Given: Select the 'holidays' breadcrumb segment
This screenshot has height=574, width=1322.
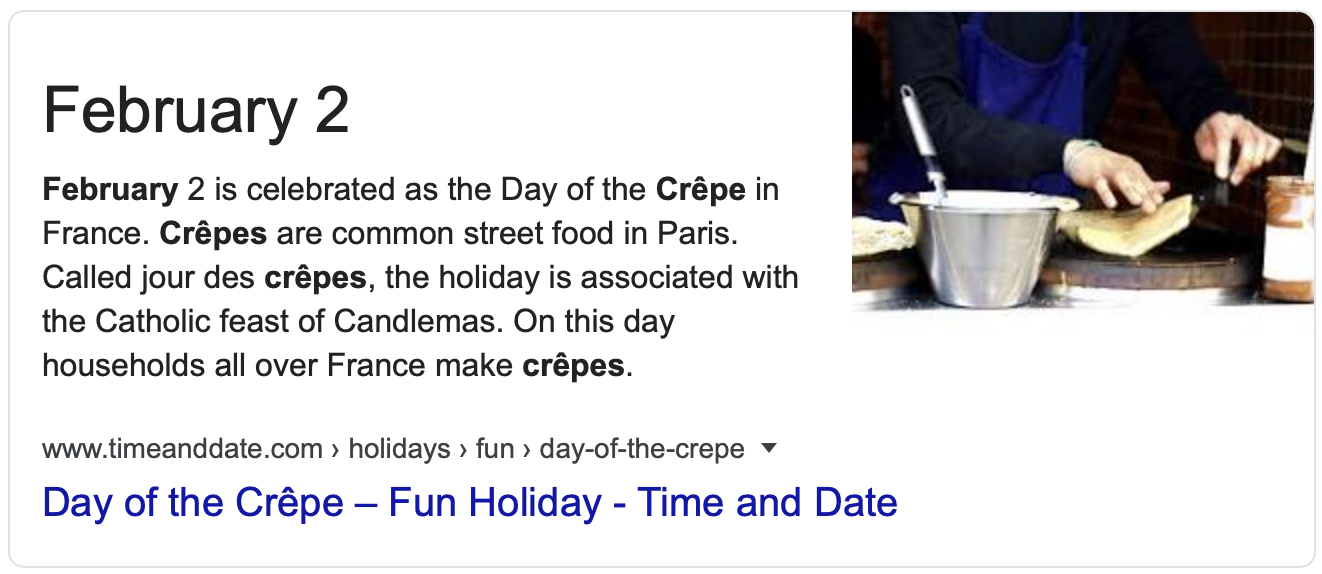Looking at the screenshot, I should pos(399,449).
